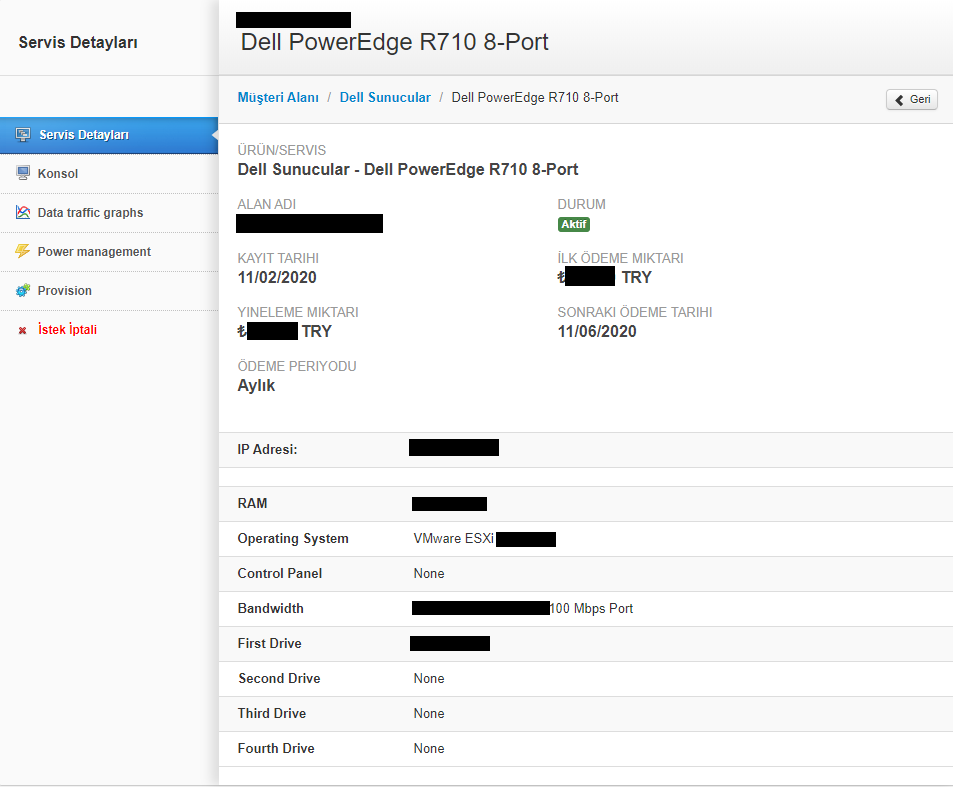Click the 100 Mbps Port bandwidth text
The height and width of the screenshot is (787, 953).
(x=591, y=608)
